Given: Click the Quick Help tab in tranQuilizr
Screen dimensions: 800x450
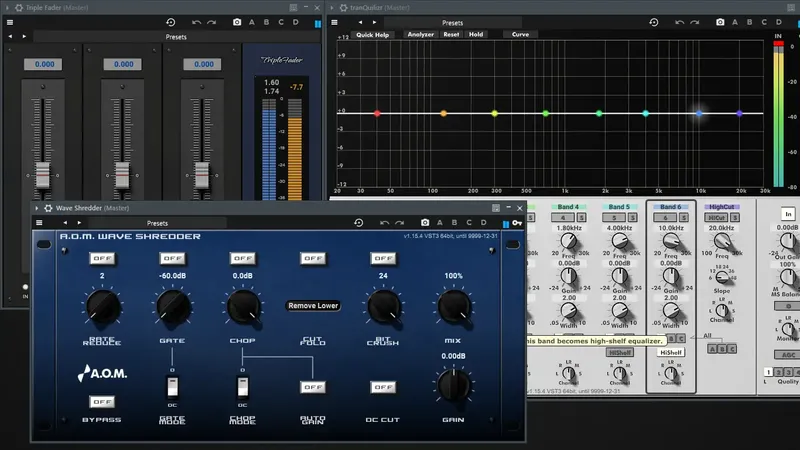Looking at the screenshot, I should (x=372, y=35).
